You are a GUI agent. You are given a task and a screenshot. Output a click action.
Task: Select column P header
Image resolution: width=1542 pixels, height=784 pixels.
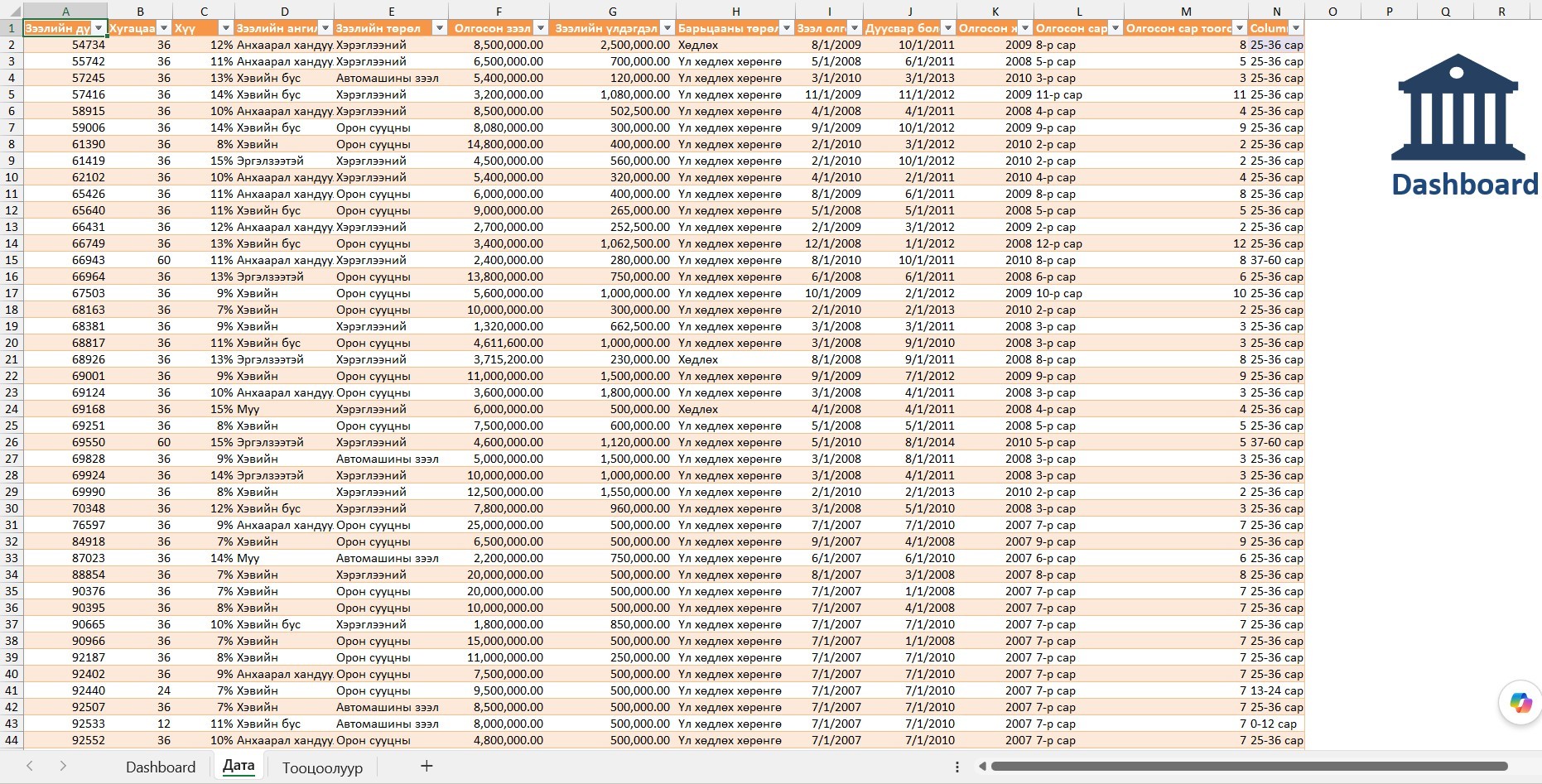click(x=1389, y=12)
